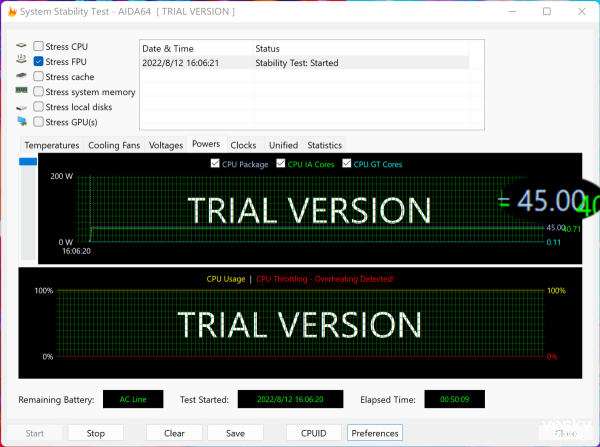Open the Preferences dialog
The image size is (600, 447).
tap(375, 433)
